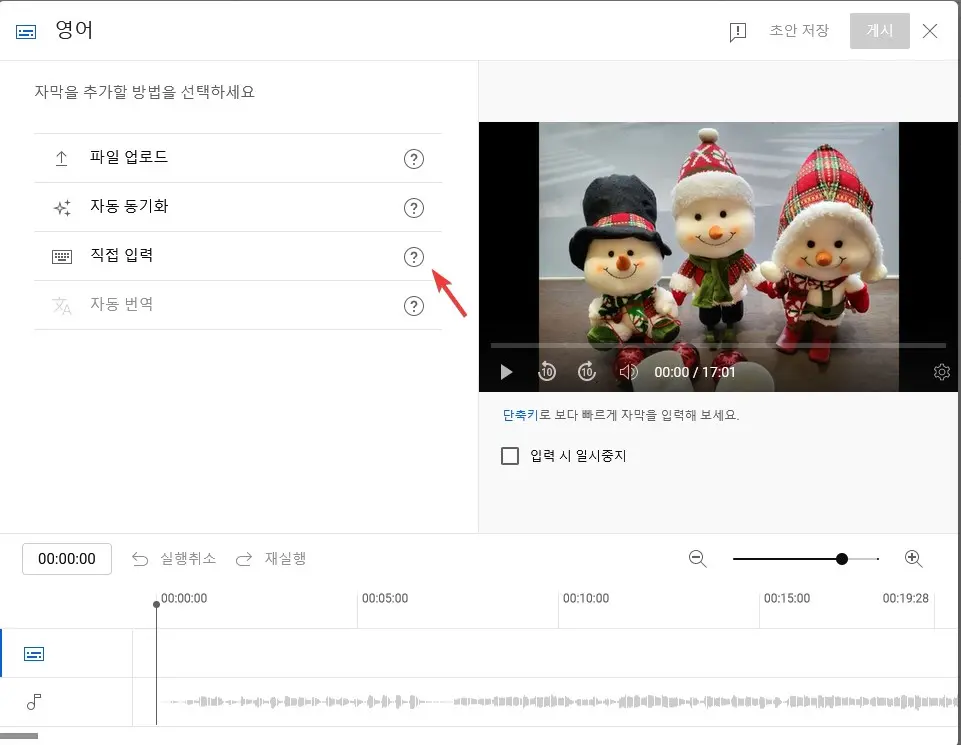961x745 pixels.
Task: Toggle play on the video preview
Action: pos(506,371)
